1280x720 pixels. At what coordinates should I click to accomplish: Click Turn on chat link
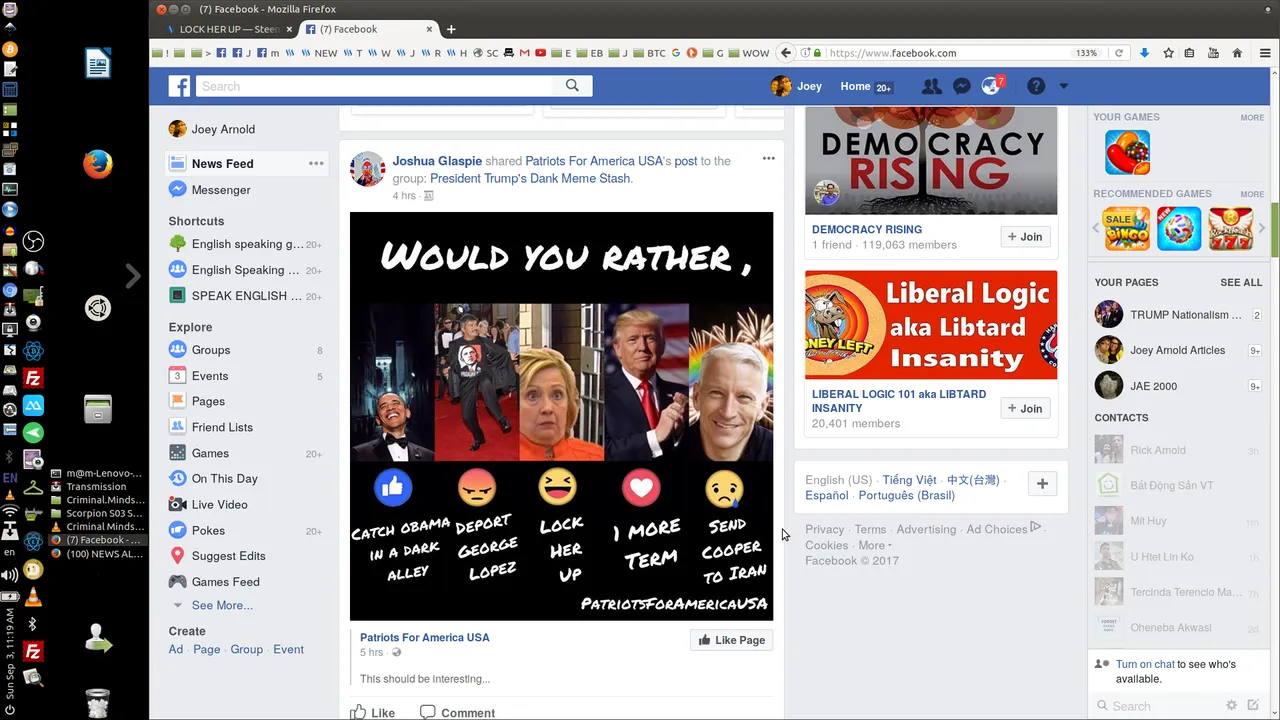[1145, 664]
